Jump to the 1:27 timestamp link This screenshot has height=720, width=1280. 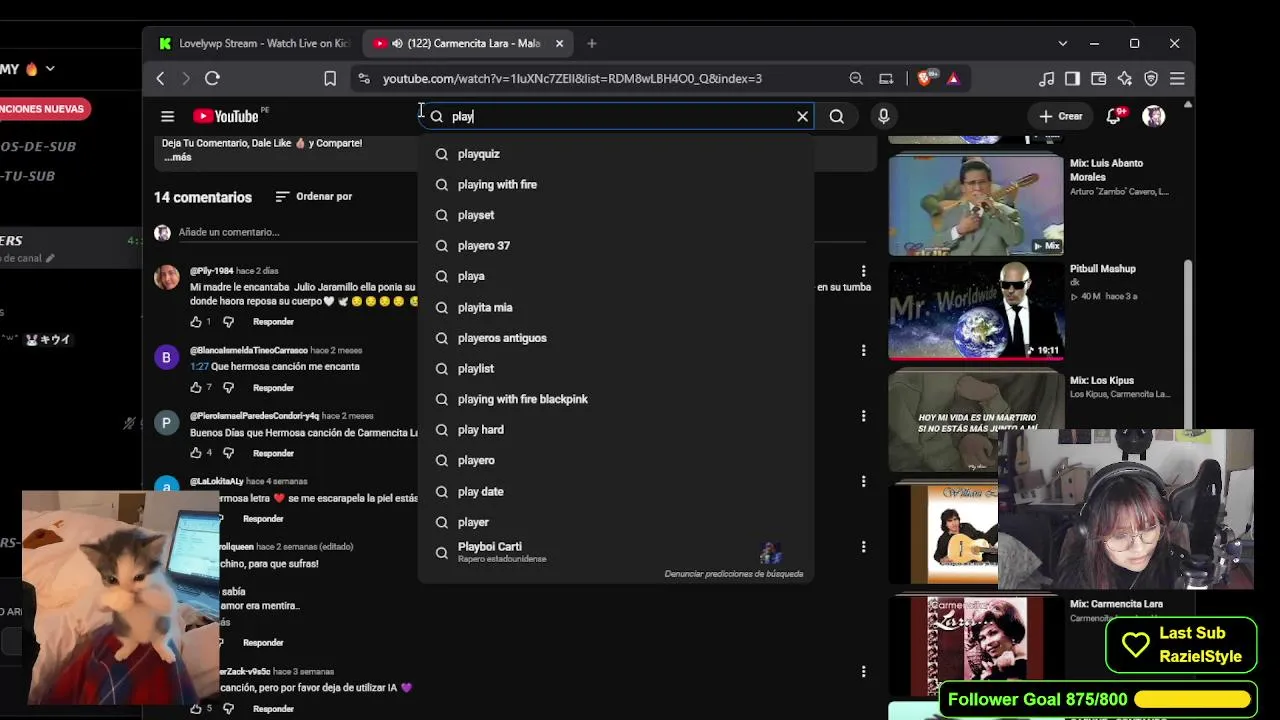199,366
